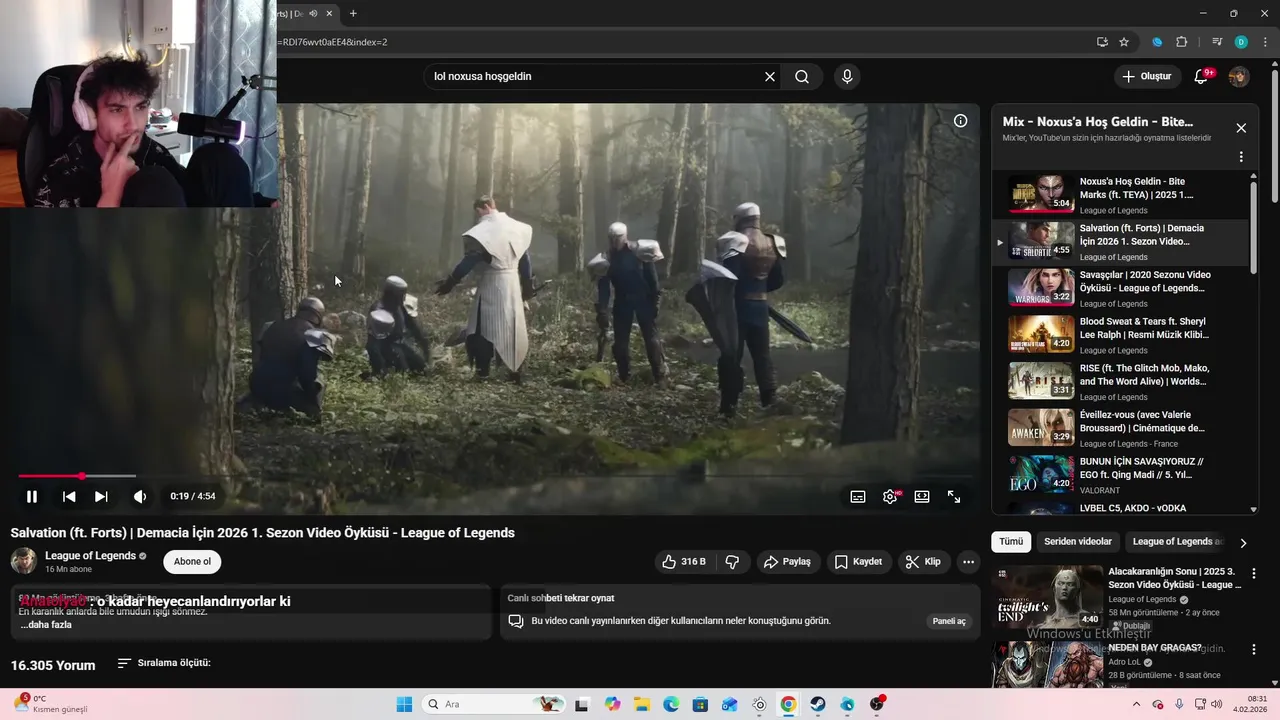Open more video actions ellipsis
Image resolution: width=1280 pixels, height=720 pixels.
(968, 562)
